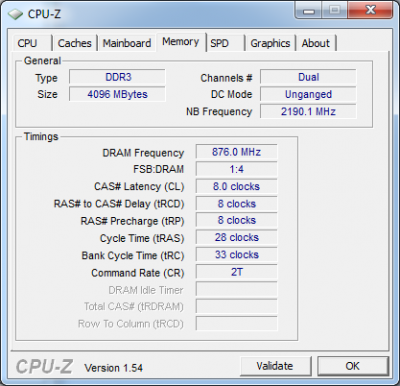Click the empty DRAM Idle Timer field
The image size is (400, 386).
click(236, 289)
